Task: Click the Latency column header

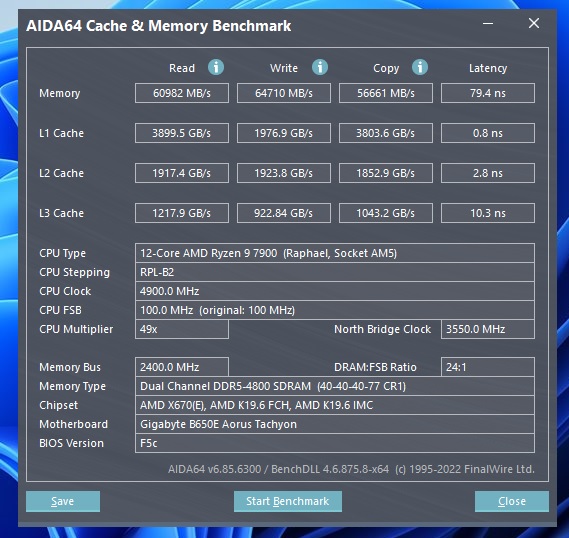Action: (x=488, y=68)
